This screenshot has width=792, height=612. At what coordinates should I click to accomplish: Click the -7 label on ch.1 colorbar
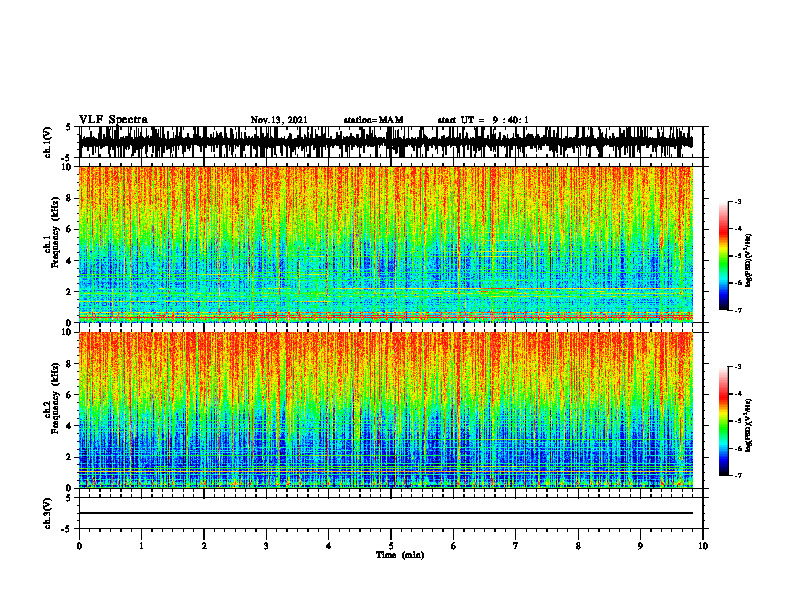738,310
